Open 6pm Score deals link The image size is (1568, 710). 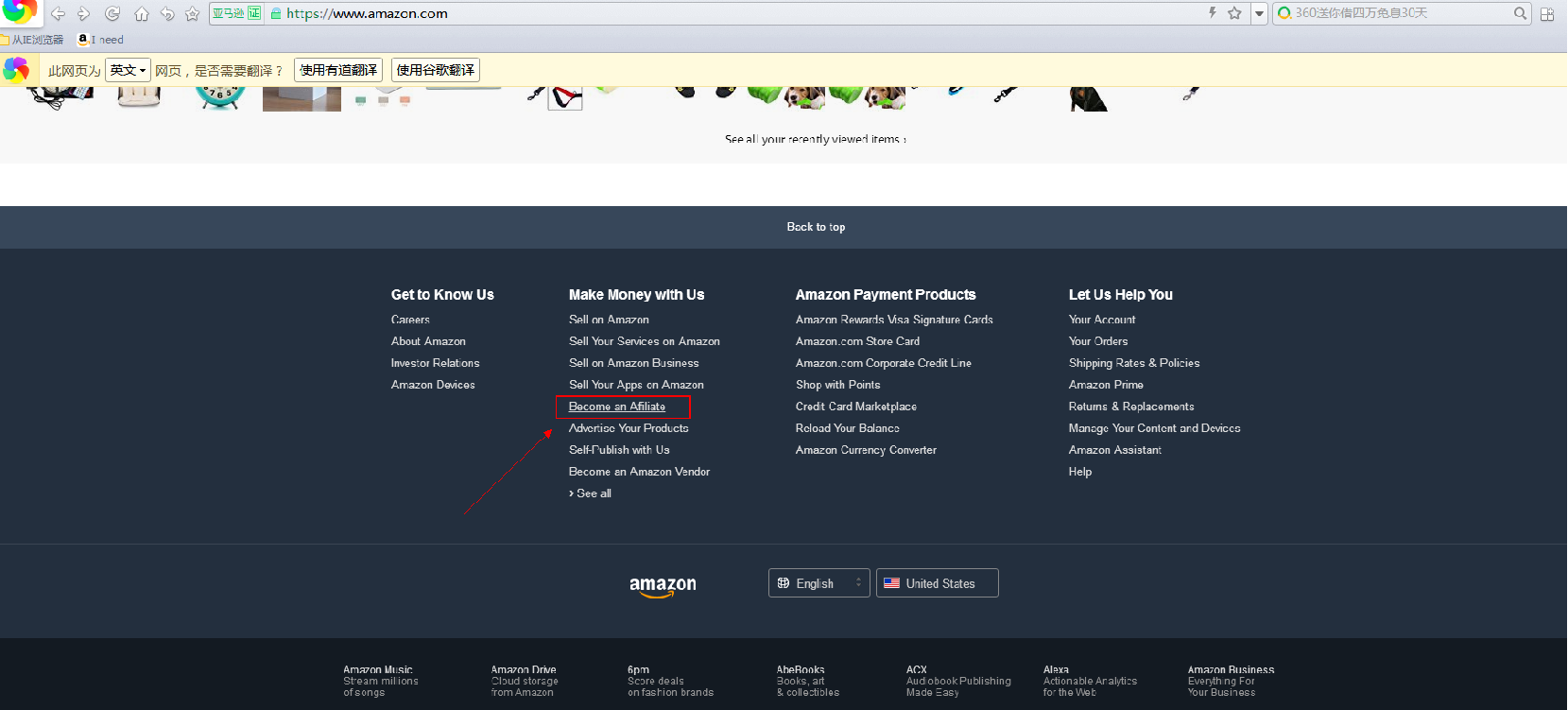pyautogui.click(x=670, y=681)
